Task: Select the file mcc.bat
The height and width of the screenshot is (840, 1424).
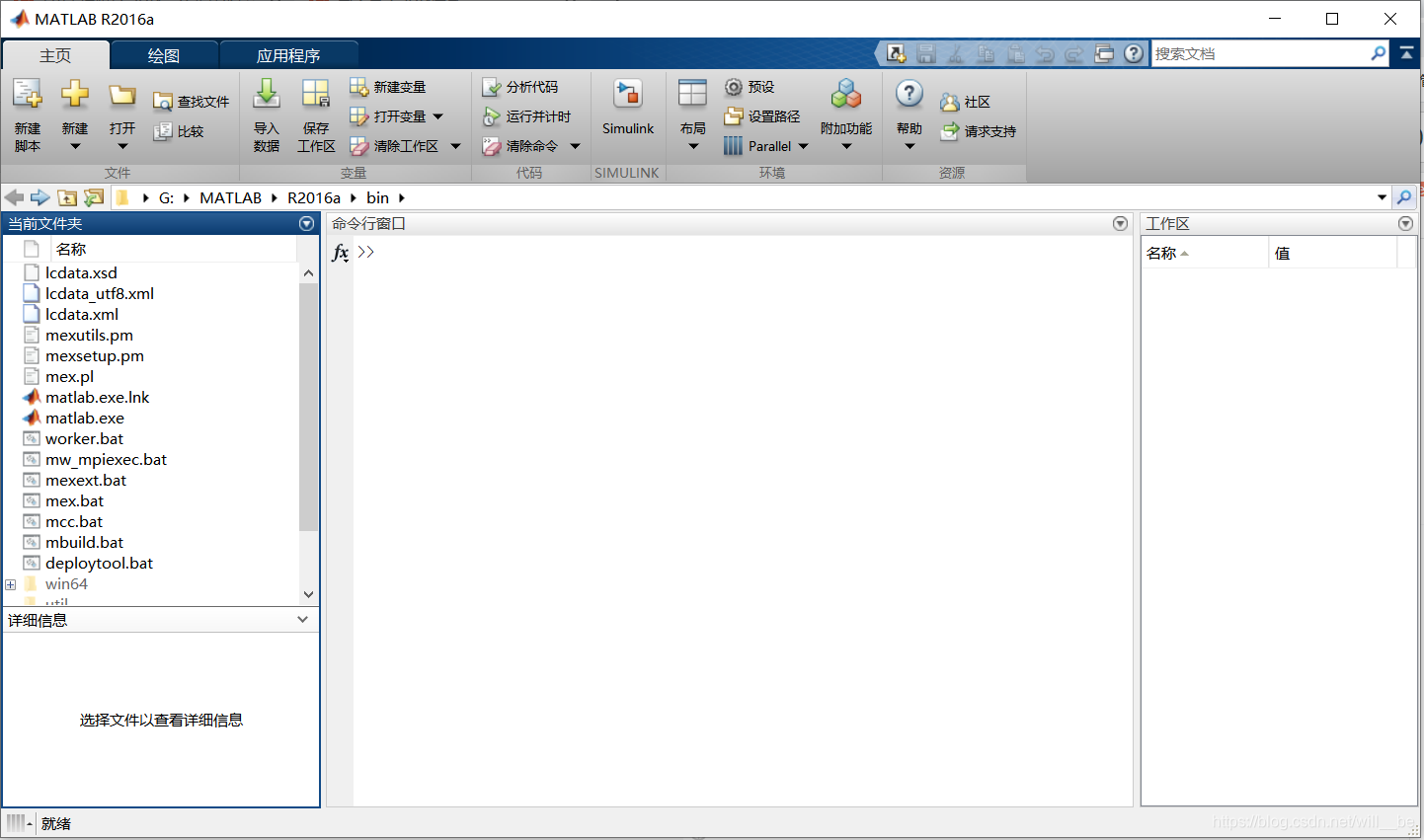Action: tap(74, 522)
